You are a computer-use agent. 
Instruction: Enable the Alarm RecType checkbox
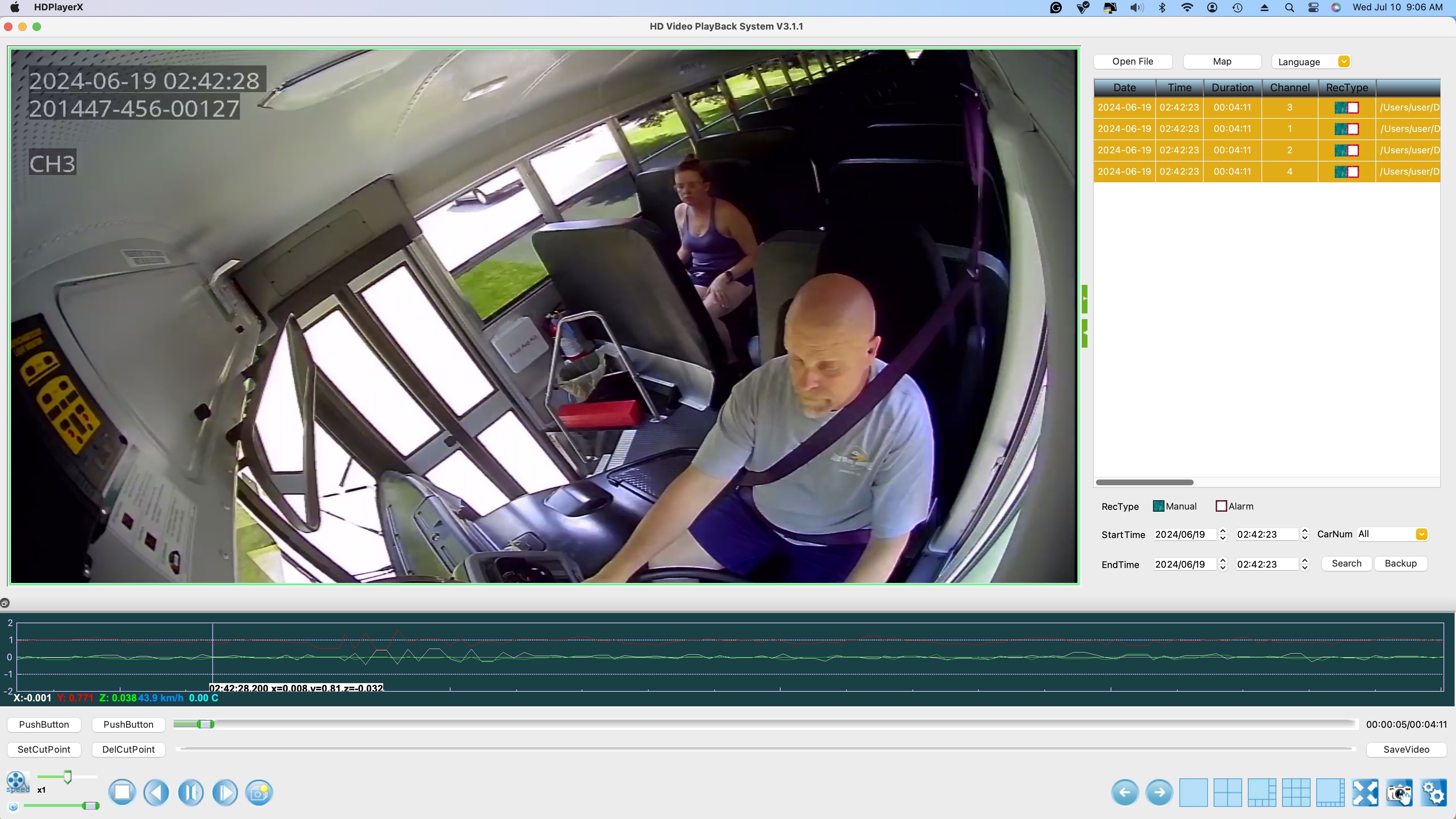[1221, 506]
